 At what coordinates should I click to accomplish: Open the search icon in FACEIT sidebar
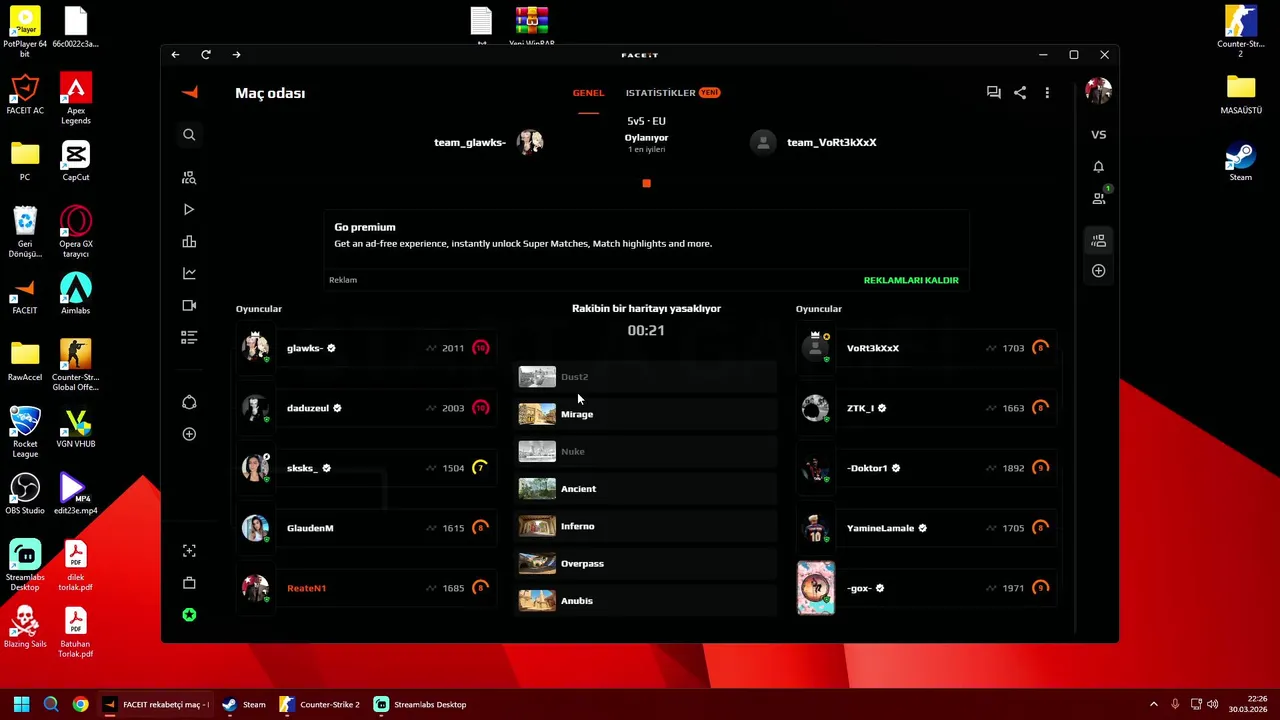[x=189, y=134]
